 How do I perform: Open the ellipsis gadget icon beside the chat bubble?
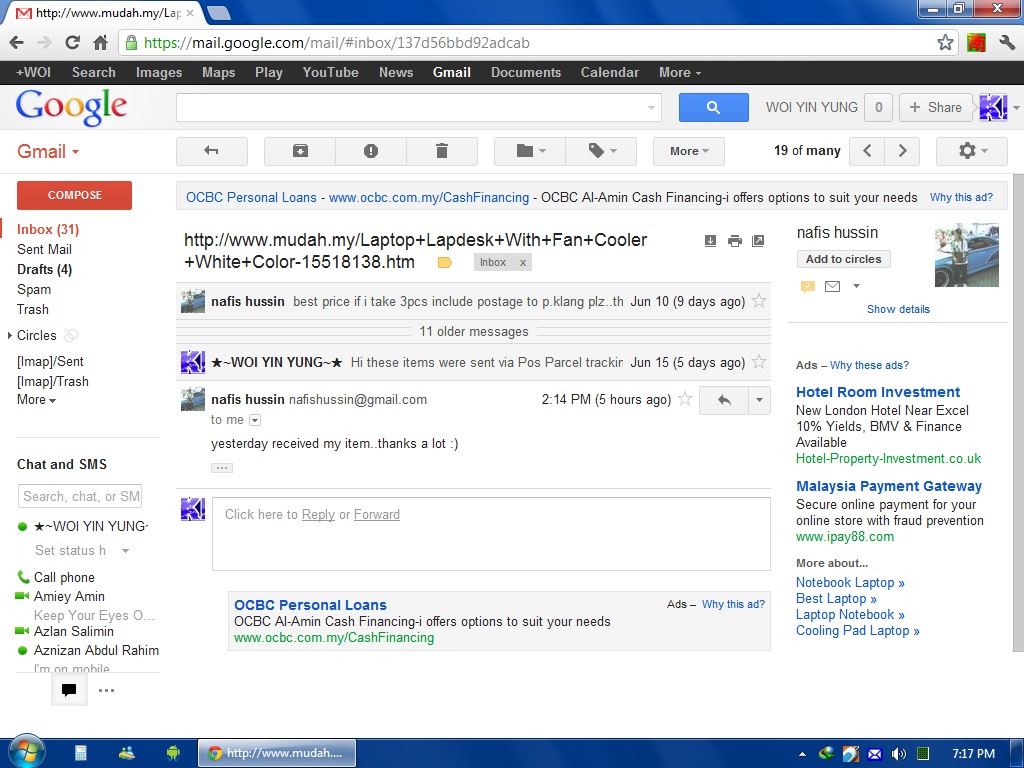(x=106, y=690)
